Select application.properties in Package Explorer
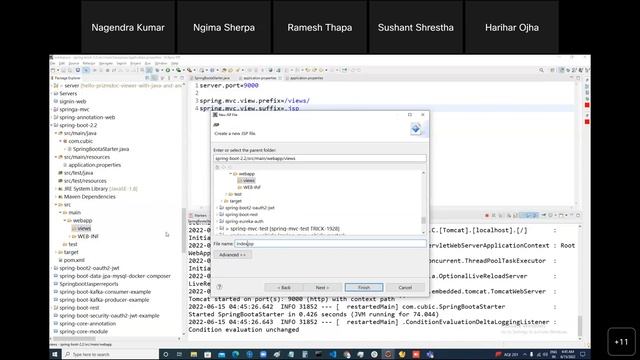Viewport: 640px width, 360px height. pyautogui.click(x=95, y=165)
